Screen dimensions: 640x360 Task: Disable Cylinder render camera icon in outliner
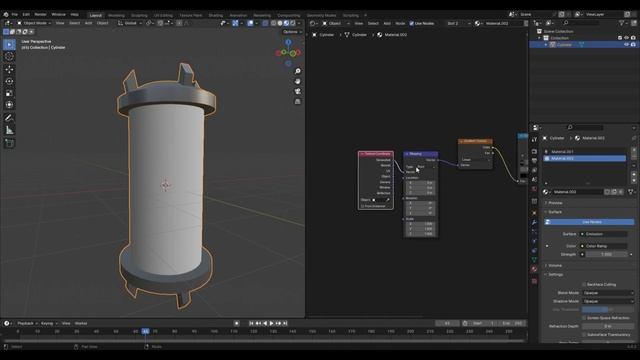coord(633,44)
